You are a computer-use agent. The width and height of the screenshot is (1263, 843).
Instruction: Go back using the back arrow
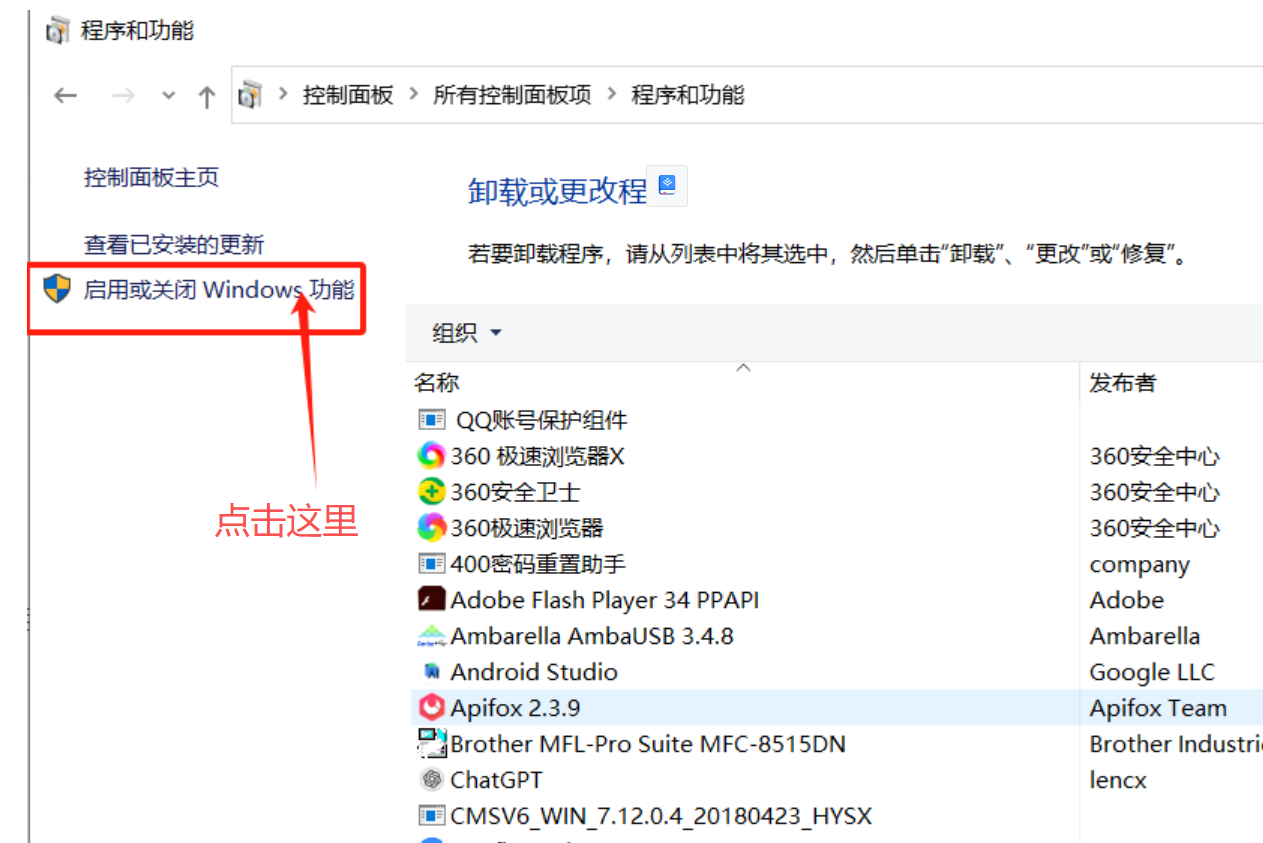(x=66, y=96)
